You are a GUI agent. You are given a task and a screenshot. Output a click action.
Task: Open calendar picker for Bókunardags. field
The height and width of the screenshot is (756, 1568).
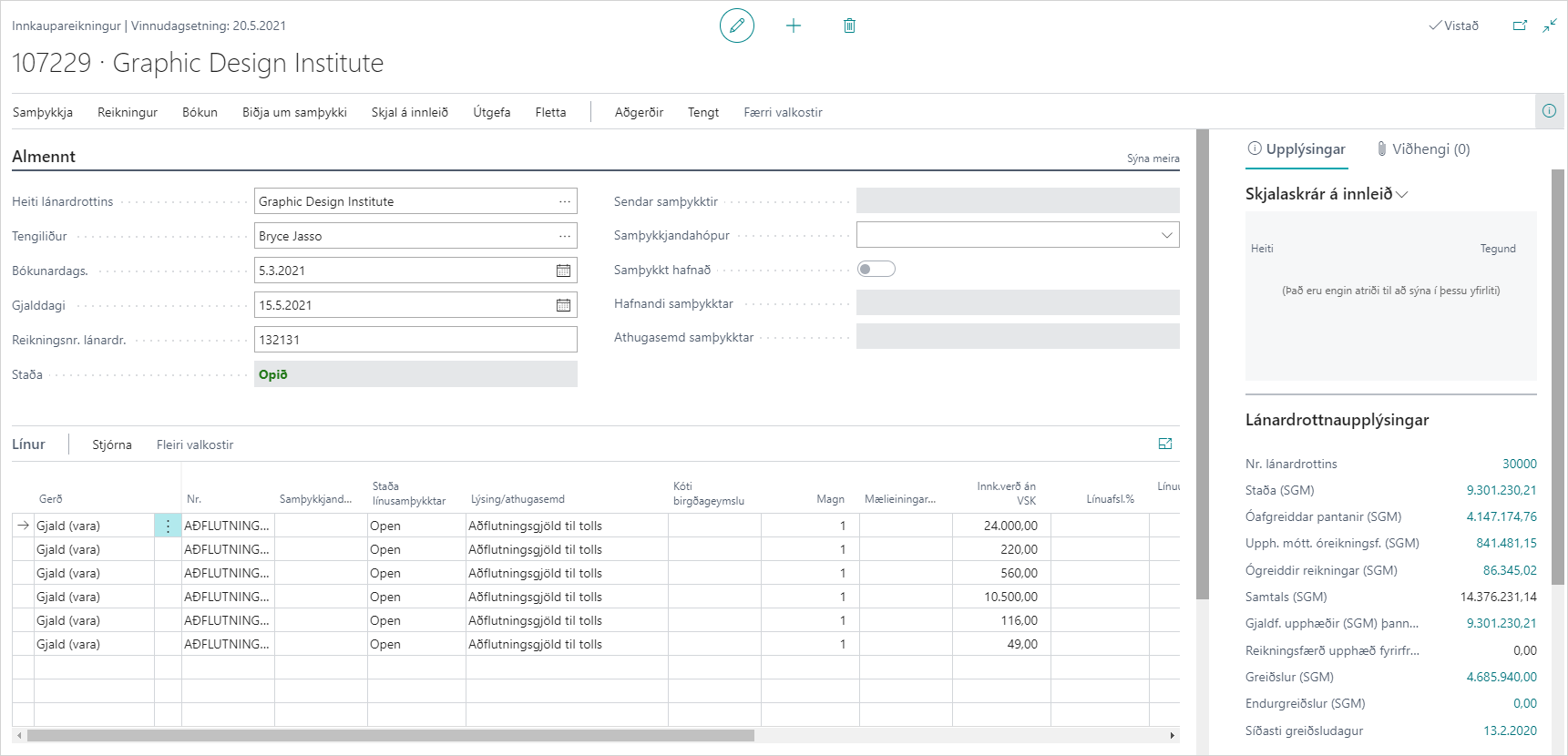pos(563,271)
